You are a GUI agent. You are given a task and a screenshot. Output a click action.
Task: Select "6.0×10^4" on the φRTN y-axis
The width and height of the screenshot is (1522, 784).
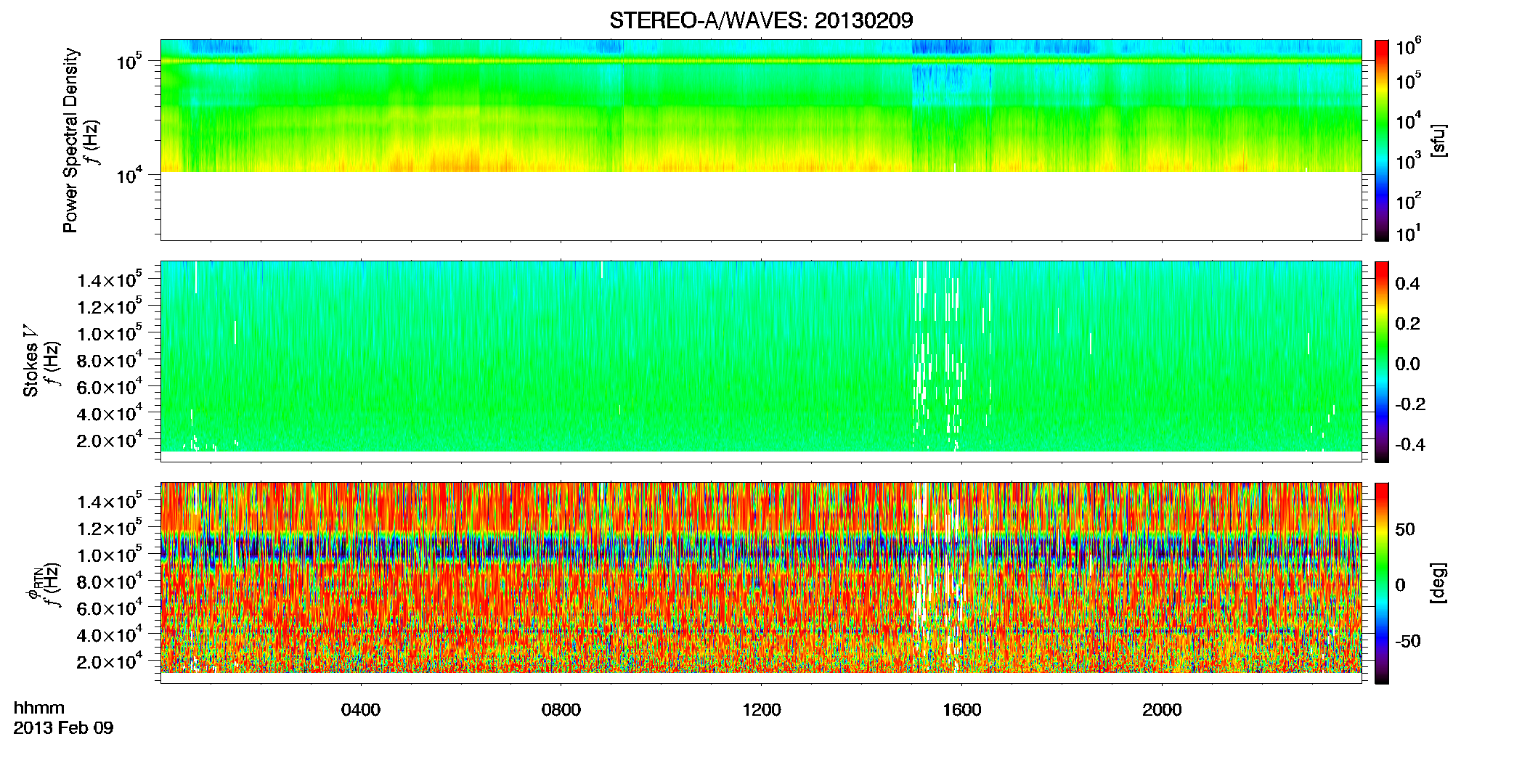110,608
